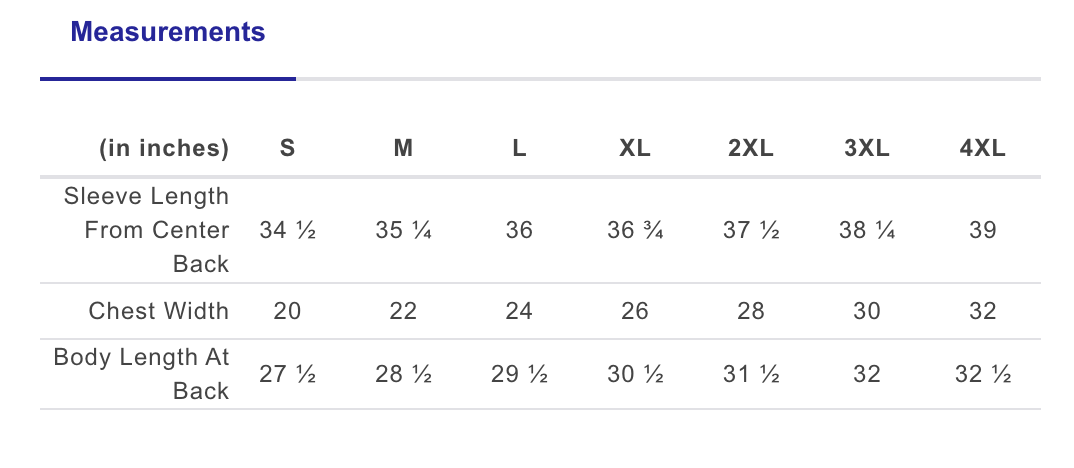Select the 3XL column header

pyautogui.click(x=867, y=149)
